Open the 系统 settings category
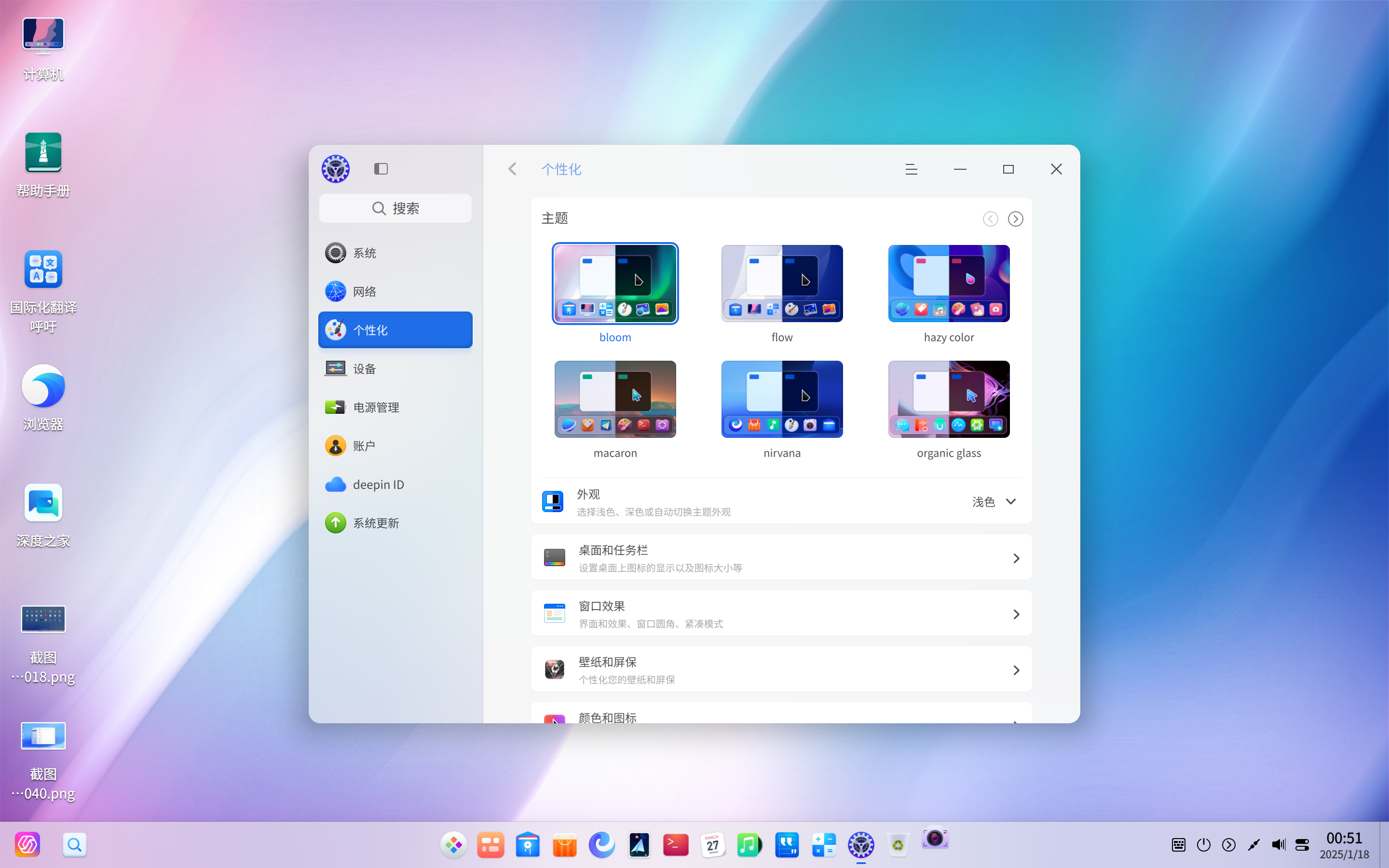The height and width of the screenshot is (868, 1389). click(395, 253)
